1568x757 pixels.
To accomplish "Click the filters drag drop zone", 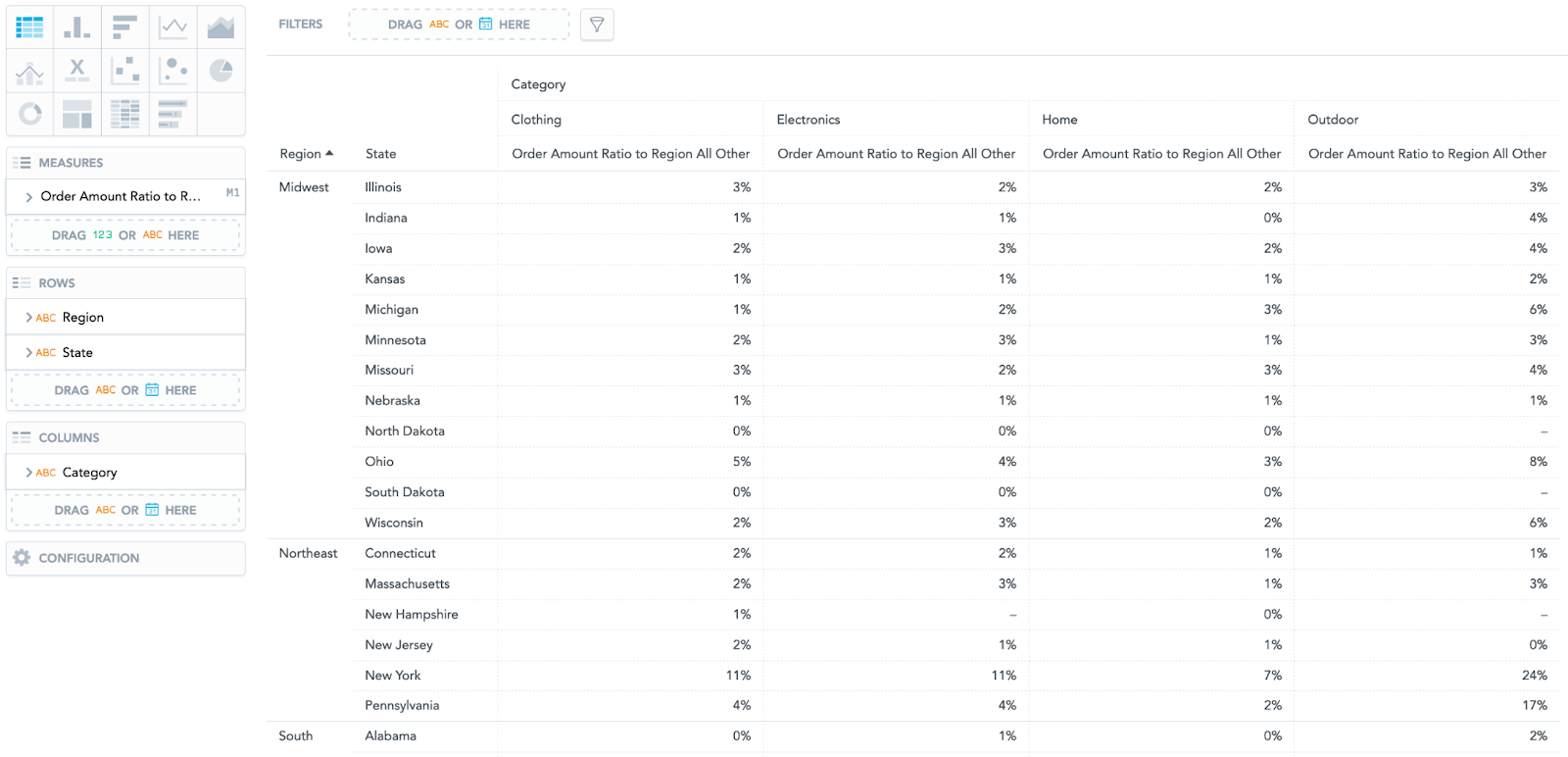I will pyautogui.click(x=459, y=25).
